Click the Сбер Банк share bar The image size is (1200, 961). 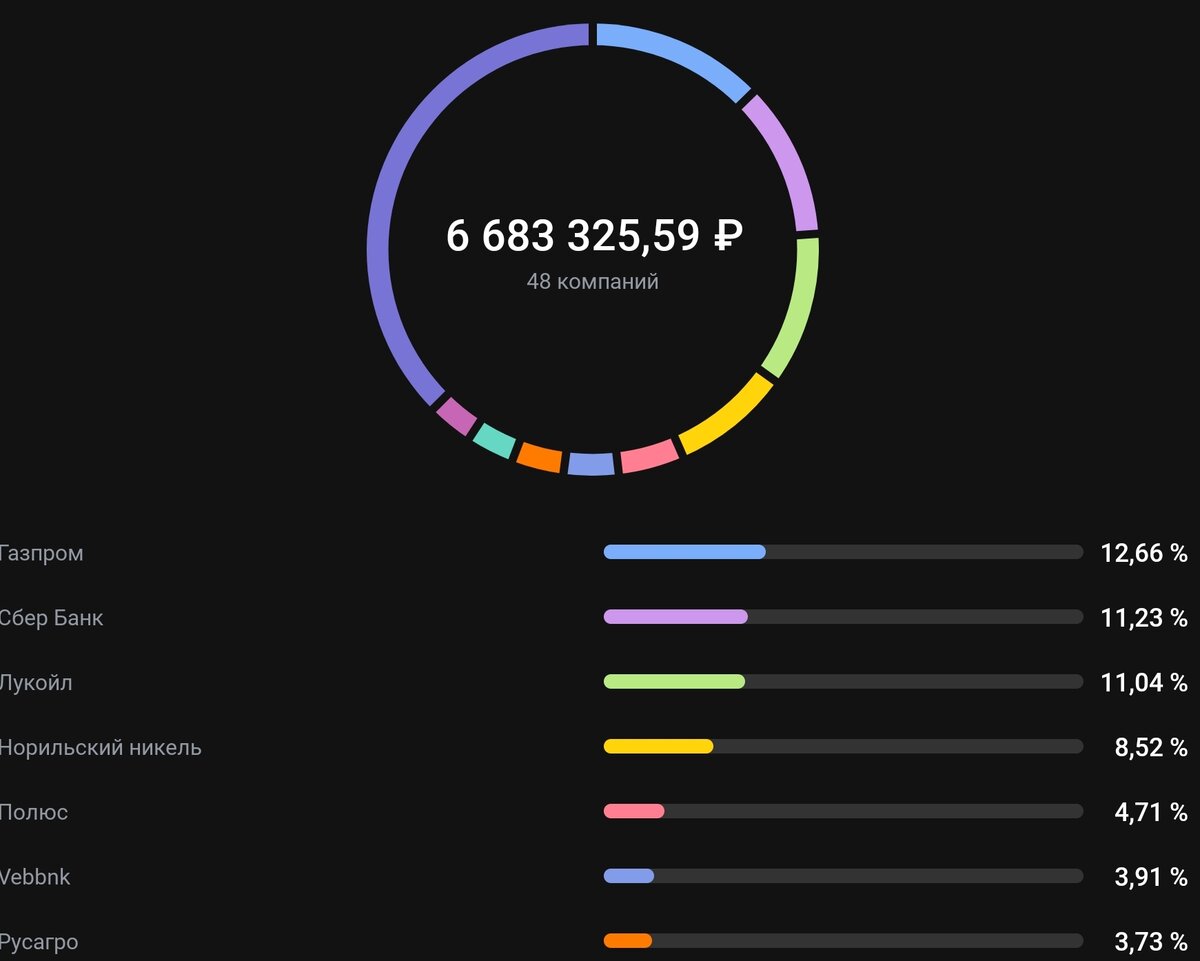click(843, 617)
